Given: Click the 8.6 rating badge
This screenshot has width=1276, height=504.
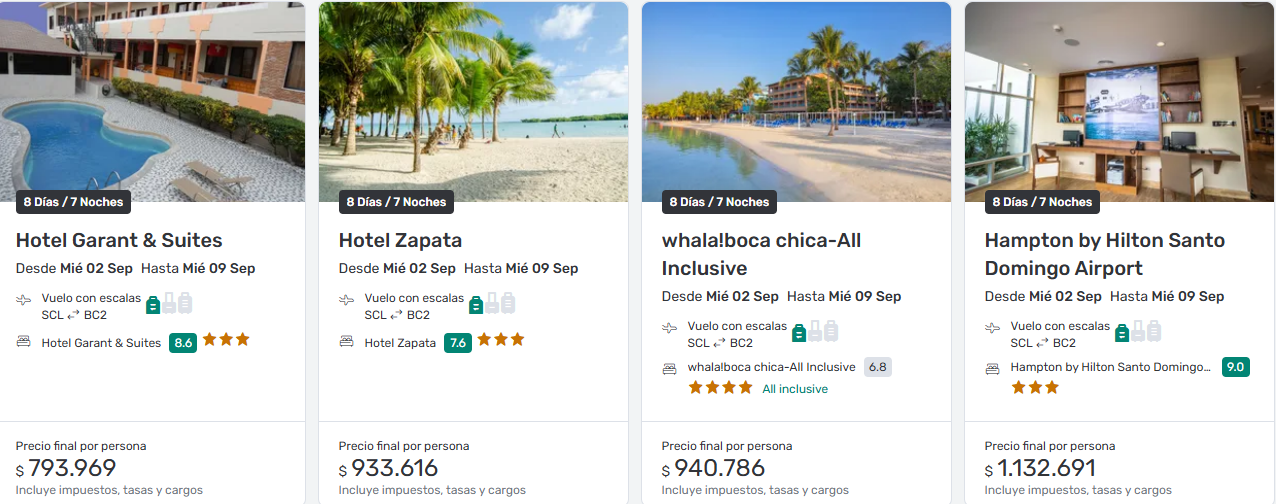Looking at the screenshot, I should [x=183, y=343].
